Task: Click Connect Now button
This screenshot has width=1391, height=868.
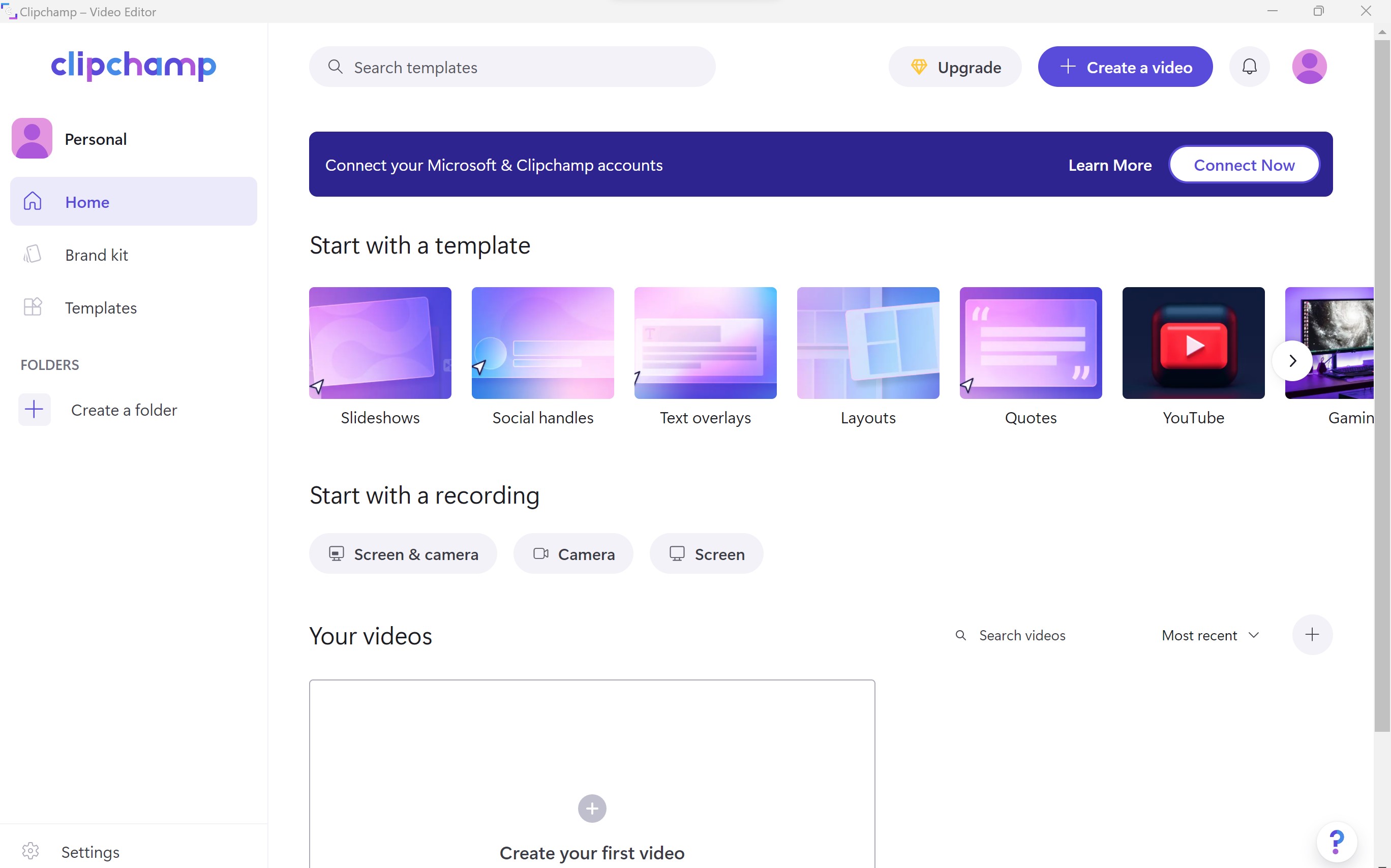Action: click(1244, 165)
